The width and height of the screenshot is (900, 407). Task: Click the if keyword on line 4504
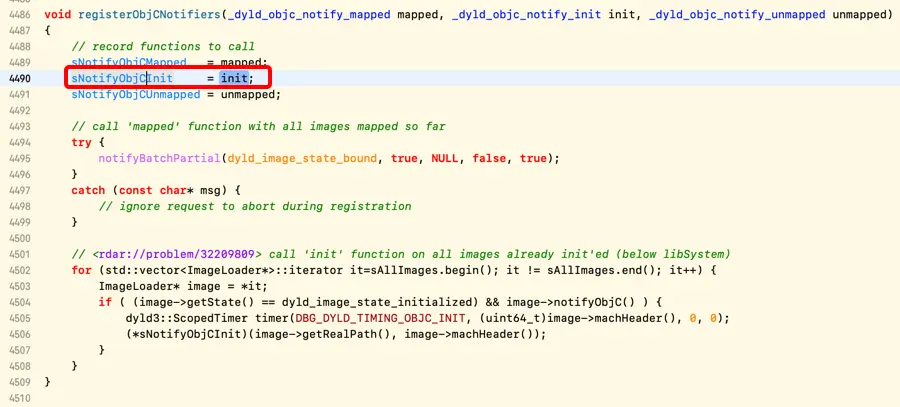coord(105,302)
